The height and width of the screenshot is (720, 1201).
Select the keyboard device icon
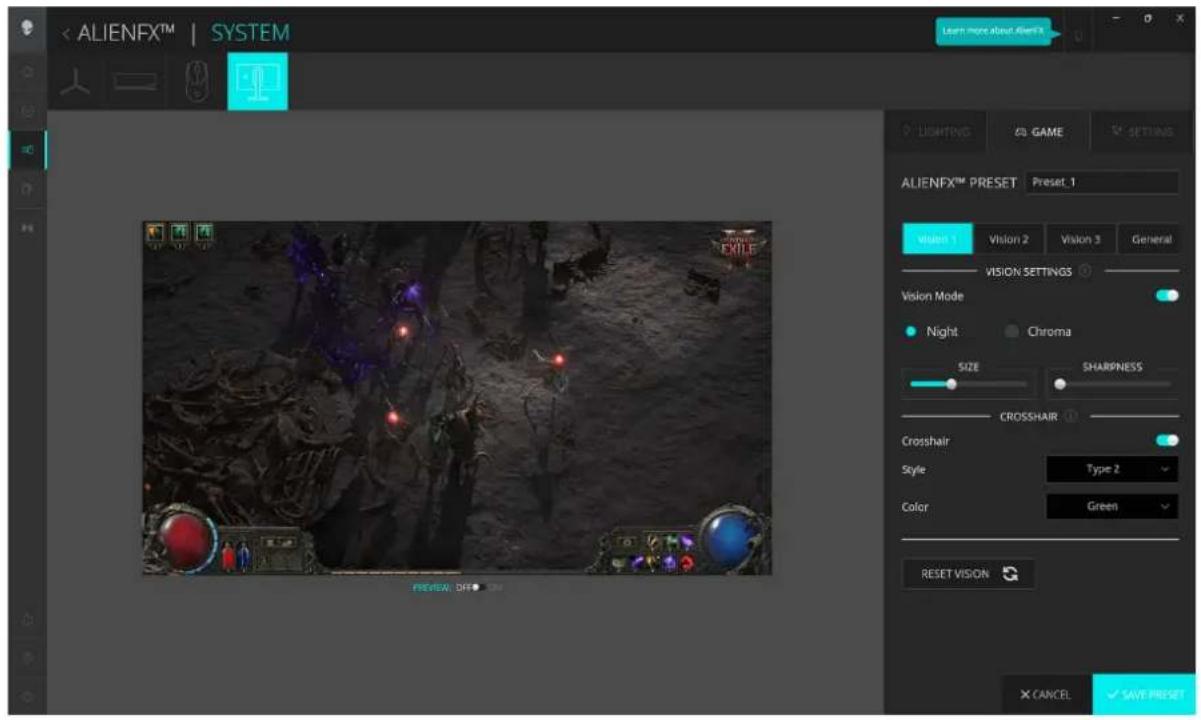pos(135,82)
